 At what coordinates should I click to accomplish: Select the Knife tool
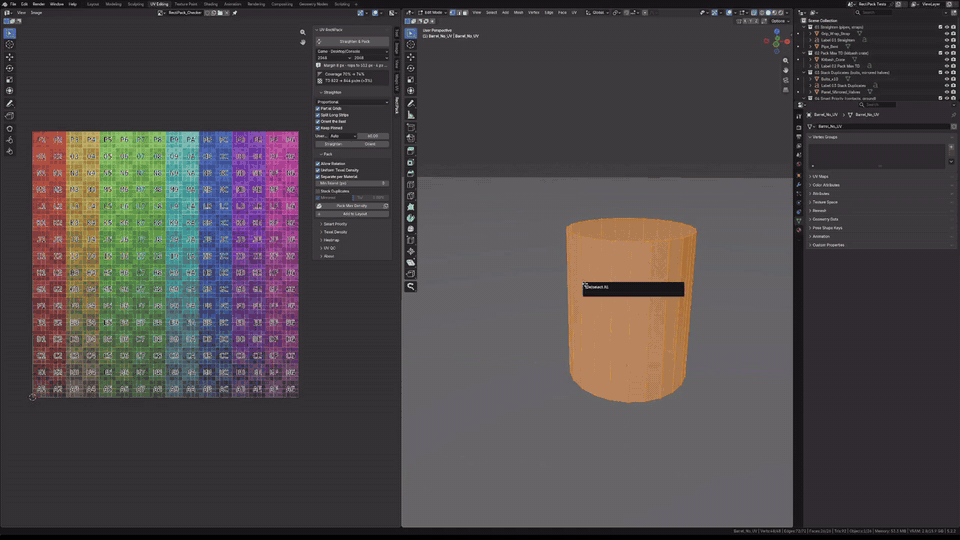point(411,196)
